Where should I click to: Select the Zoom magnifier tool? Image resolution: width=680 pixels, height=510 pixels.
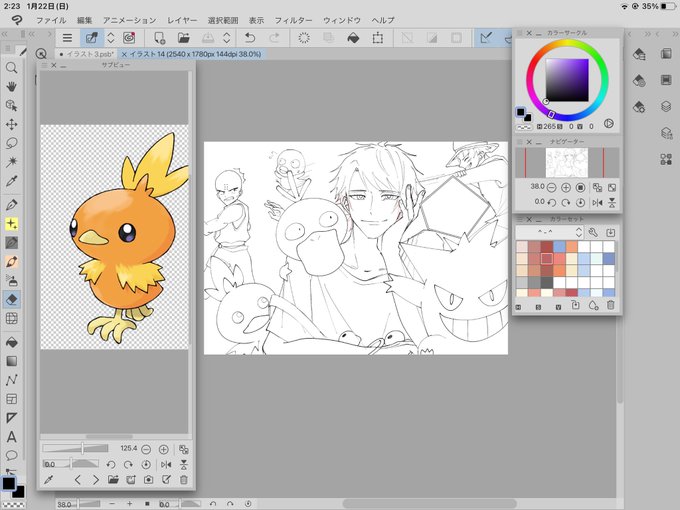[12, 68]
